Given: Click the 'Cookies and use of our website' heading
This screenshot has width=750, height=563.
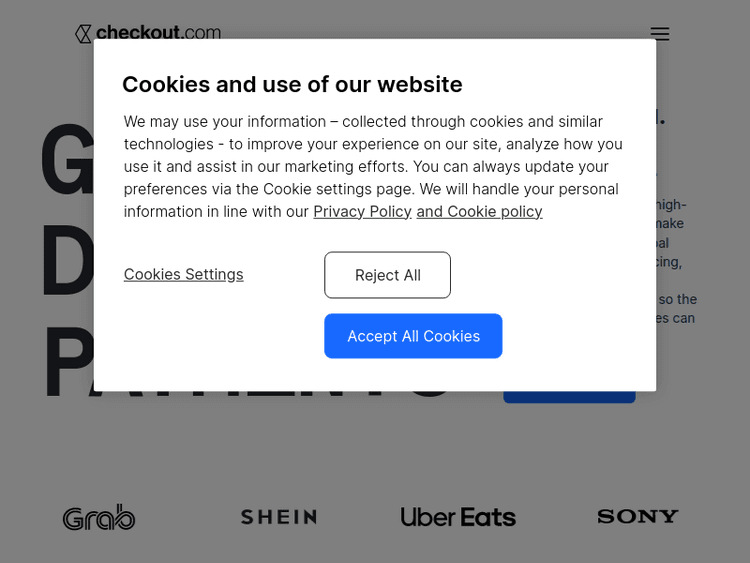Looking at the screenshot, I should coord(292,84).
